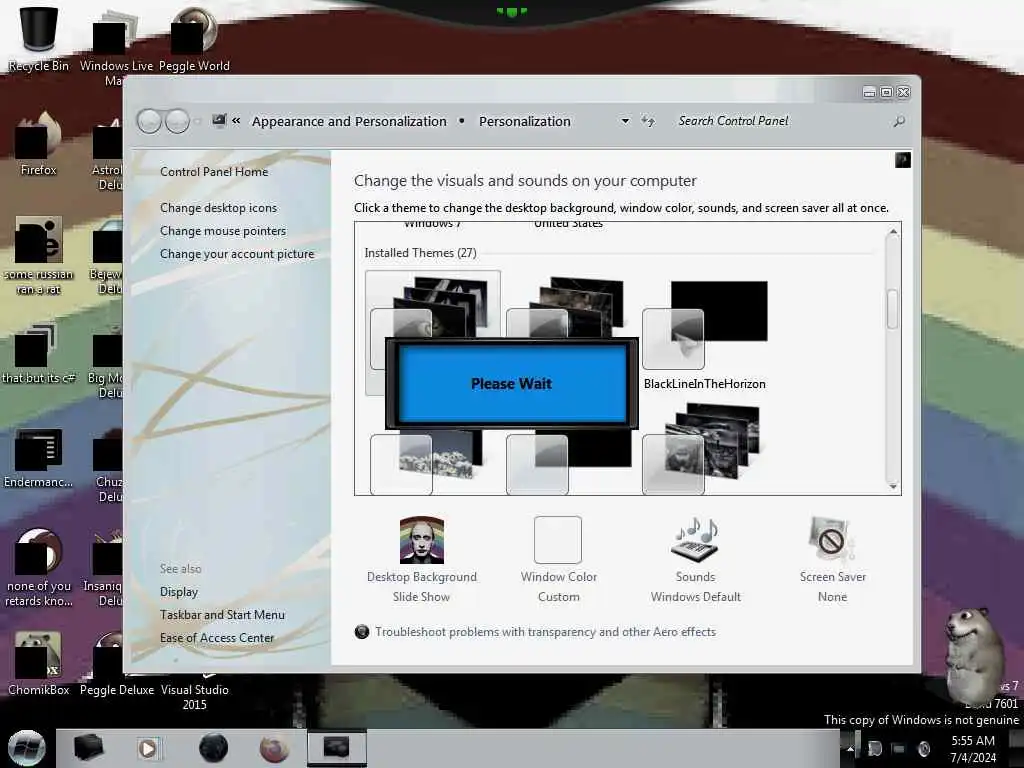
Task: Click the dark folder taskbar icon
Action: click(88, 748)
